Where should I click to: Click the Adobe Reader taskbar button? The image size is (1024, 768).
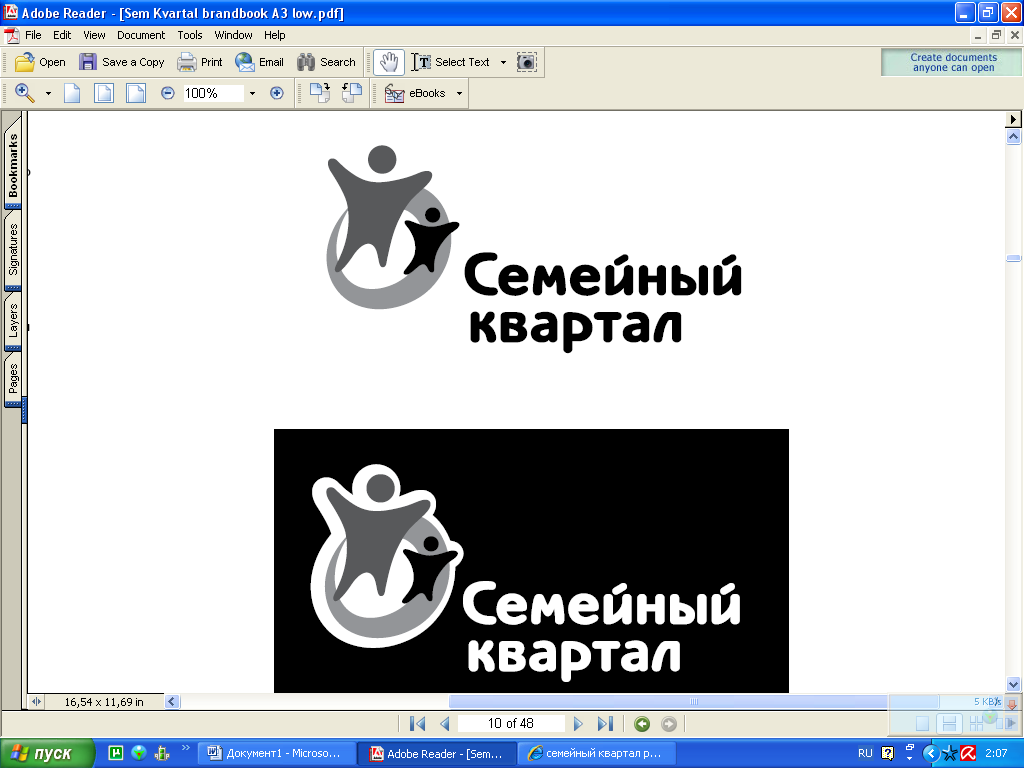click(x=436, y=754)
